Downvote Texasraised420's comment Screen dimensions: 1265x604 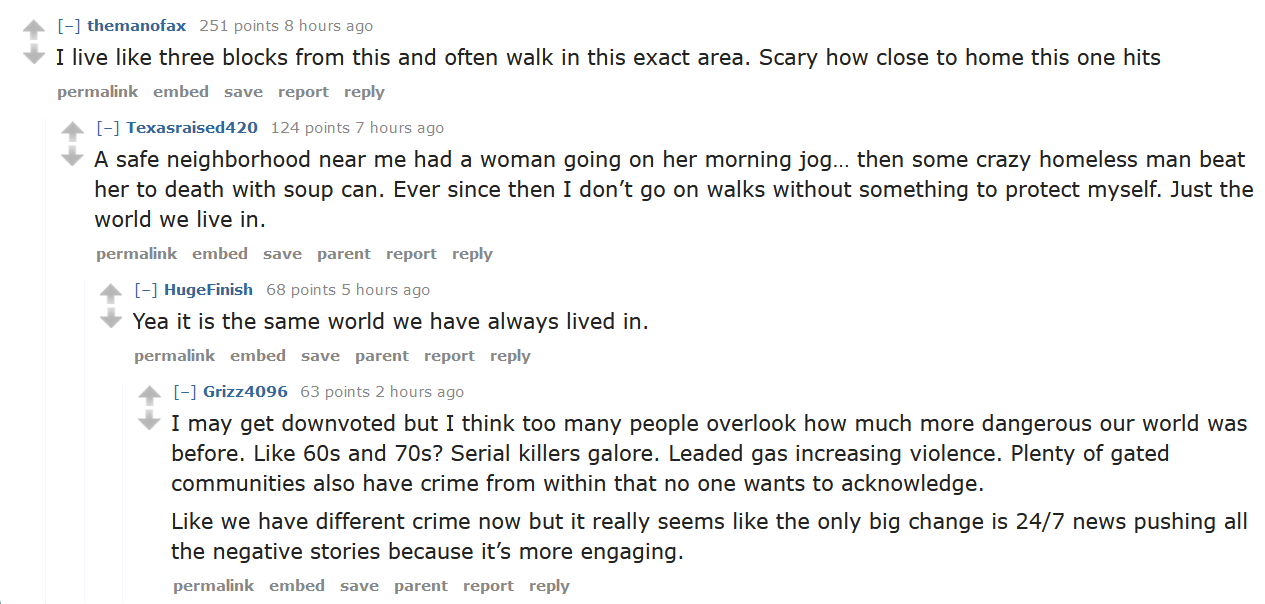tap(72, 156)
